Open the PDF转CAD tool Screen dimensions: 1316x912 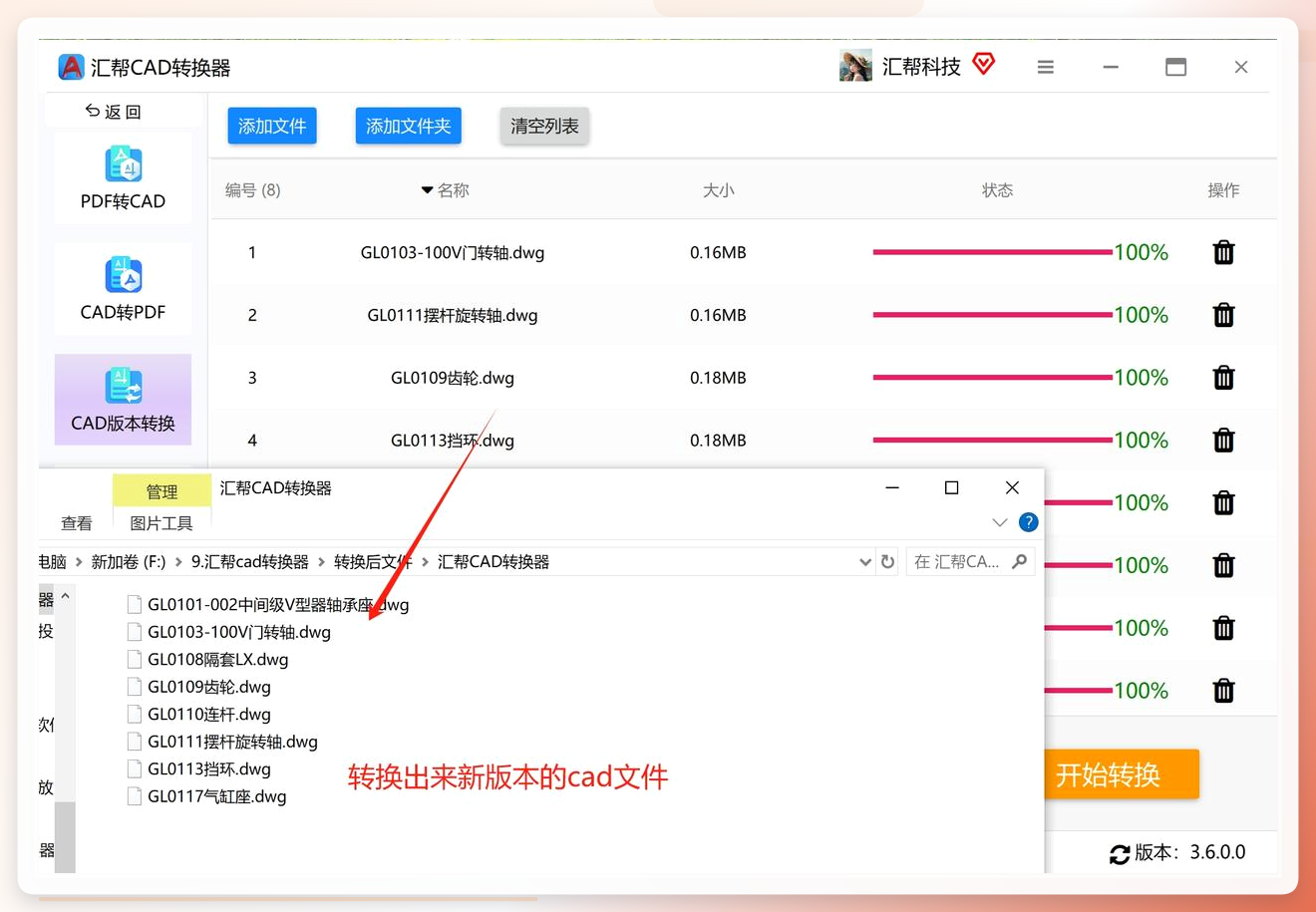tap(123, 177)
